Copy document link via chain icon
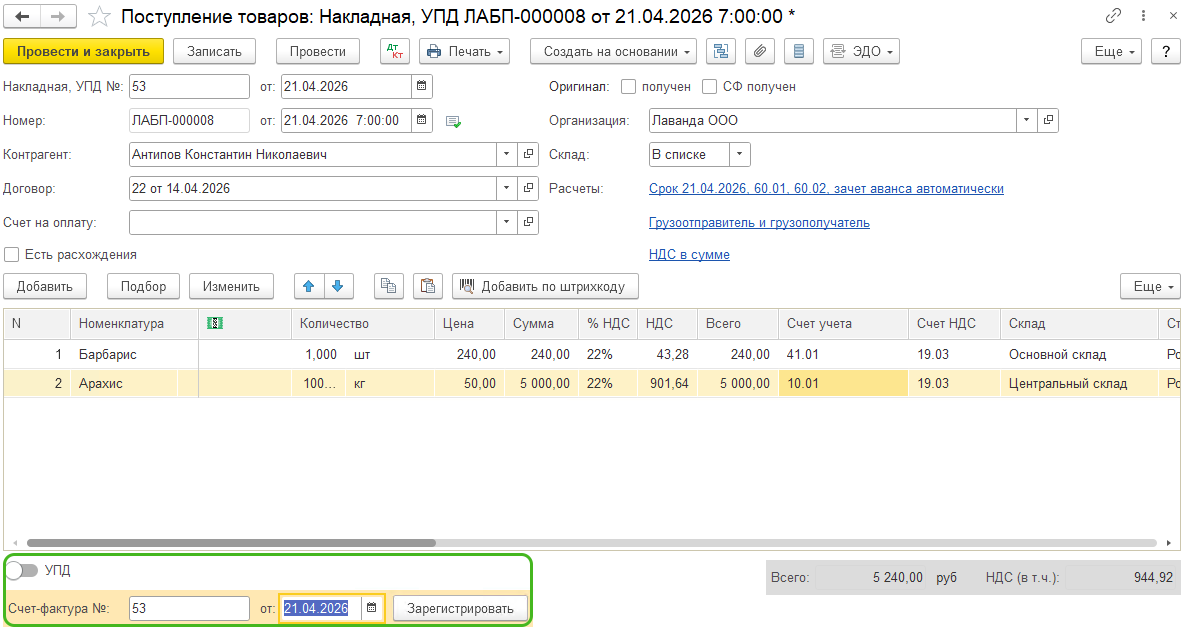This screenshot has height=630, width=1185. coord(1112,16)
